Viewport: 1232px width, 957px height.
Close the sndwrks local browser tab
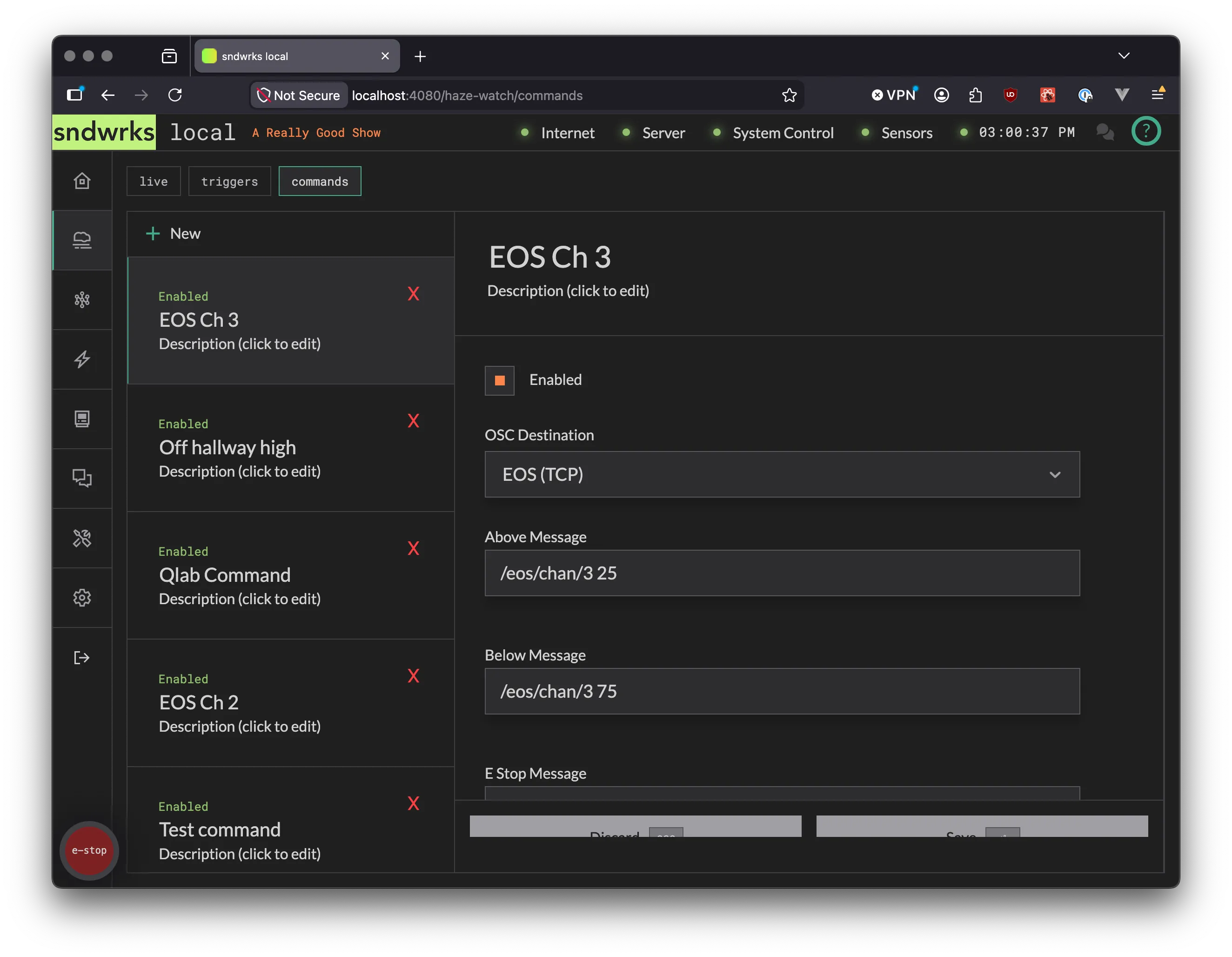[385, 56]
